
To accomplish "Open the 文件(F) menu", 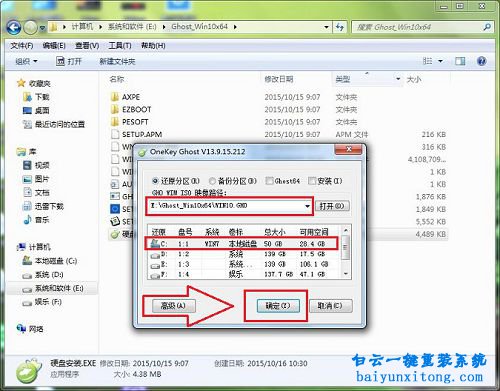I will pos(22,46).
